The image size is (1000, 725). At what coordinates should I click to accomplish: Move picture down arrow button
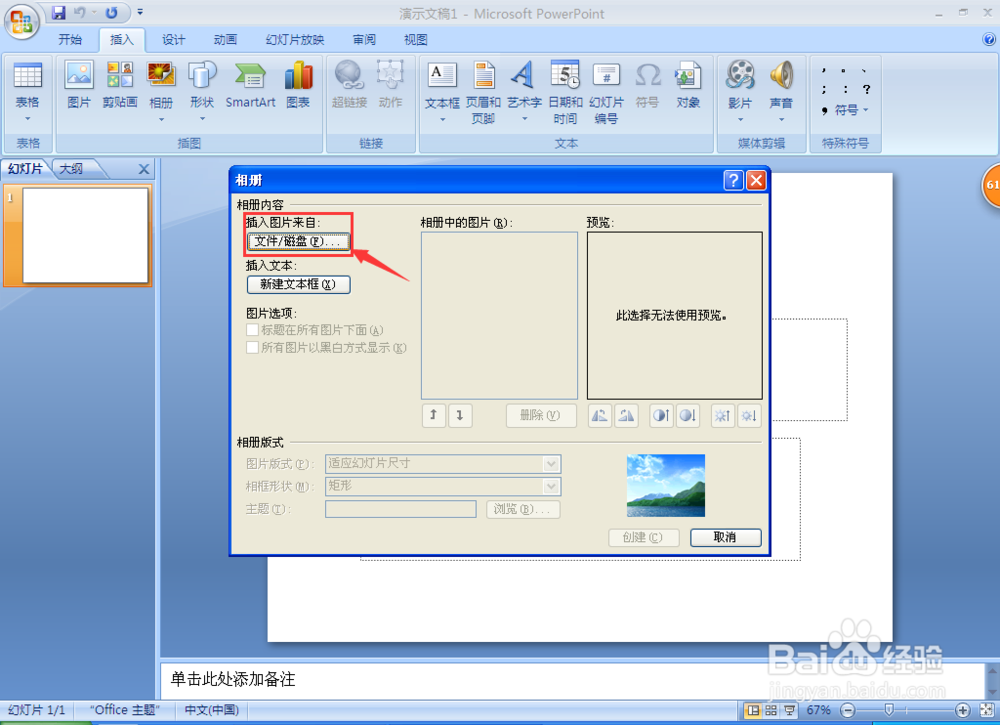pyautogui.click(x=460, y=416)
